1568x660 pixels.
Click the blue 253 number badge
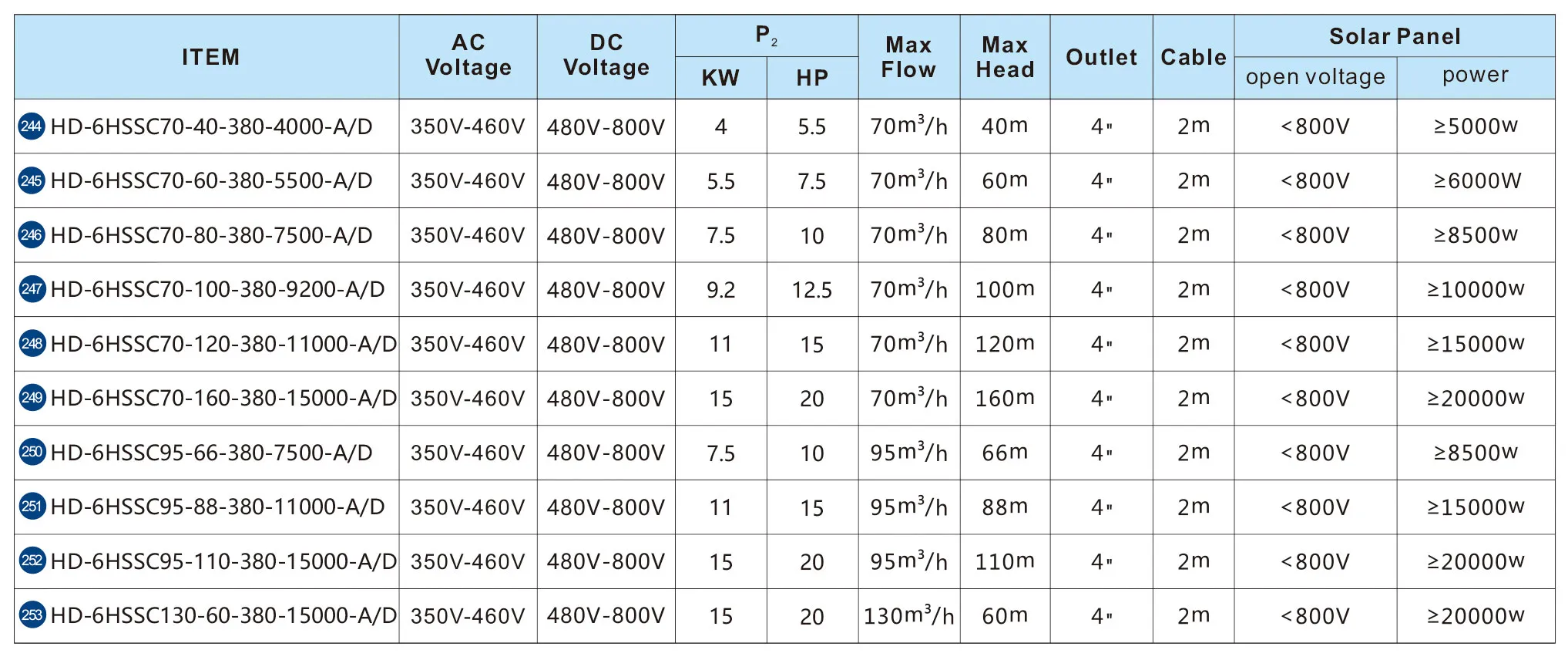click(32, 615)
